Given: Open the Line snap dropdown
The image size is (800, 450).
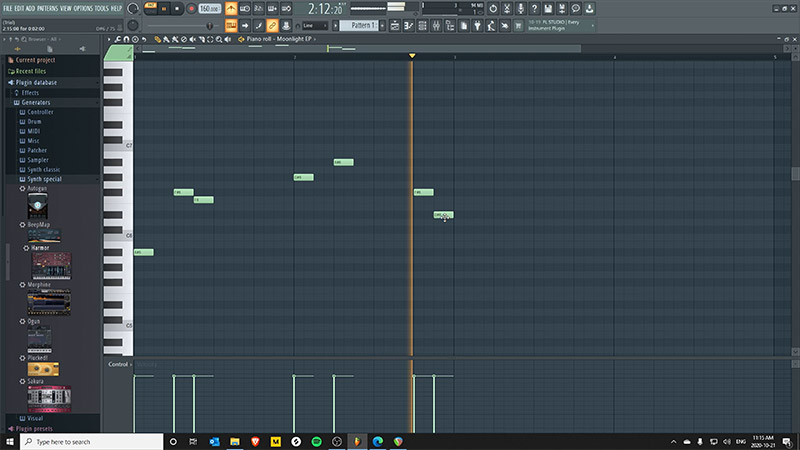Looking at the screenshot, I should (314, 25).
